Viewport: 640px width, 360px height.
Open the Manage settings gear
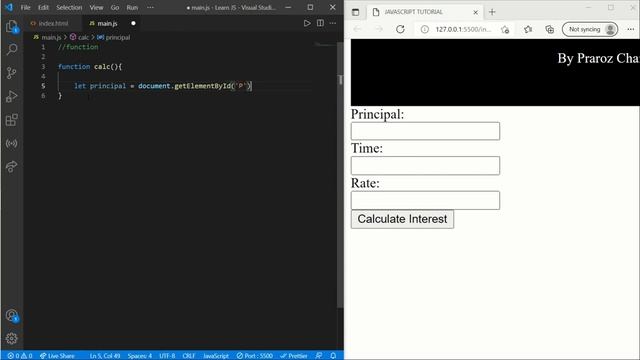coord(12,338)
